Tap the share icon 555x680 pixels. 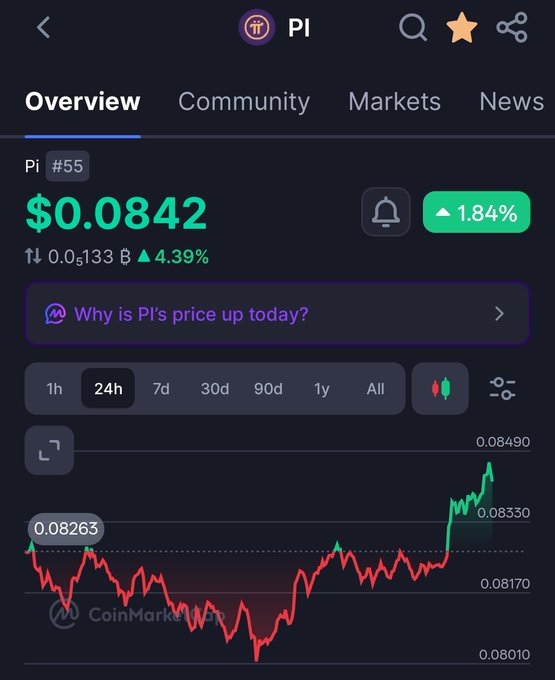(512, 27)
